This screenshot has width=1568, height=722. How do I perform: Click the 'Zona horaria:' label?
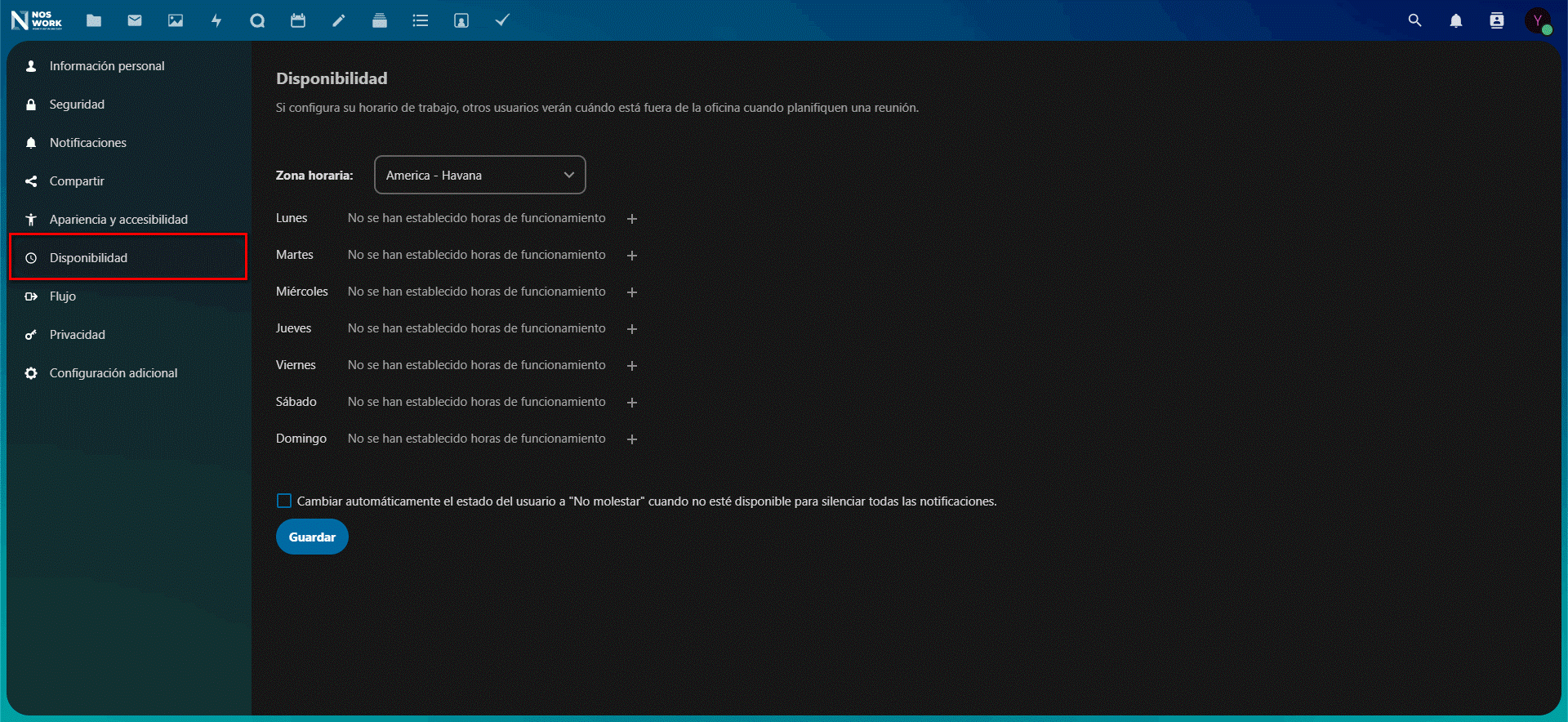314,176
